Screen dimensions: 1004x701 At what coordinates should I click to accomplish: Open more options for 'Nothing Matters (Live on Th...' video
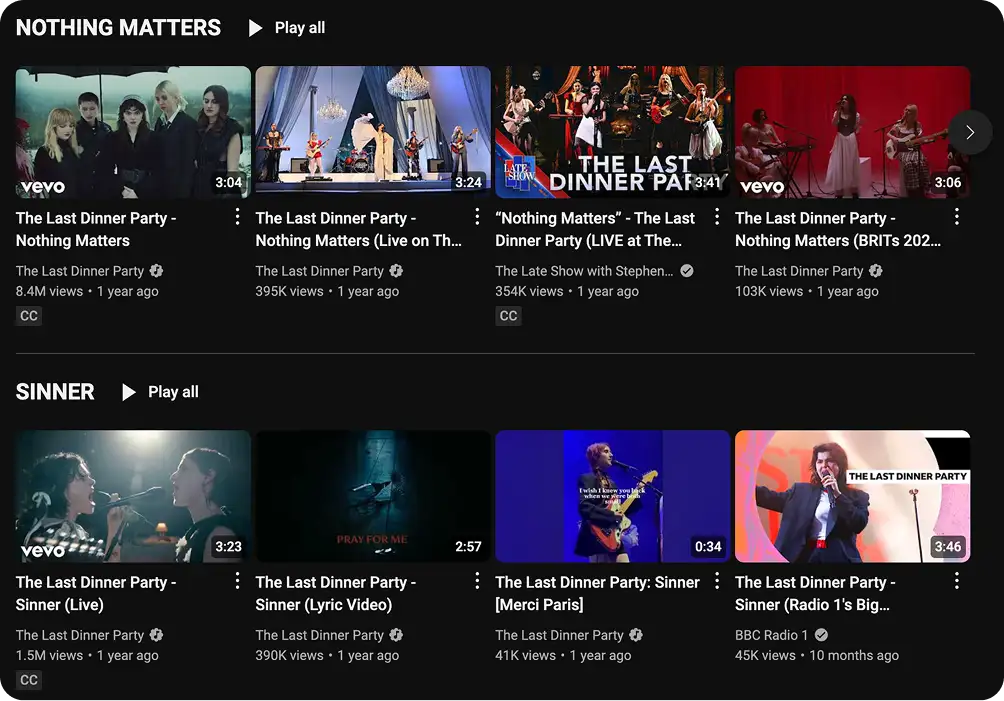(477, 217)
